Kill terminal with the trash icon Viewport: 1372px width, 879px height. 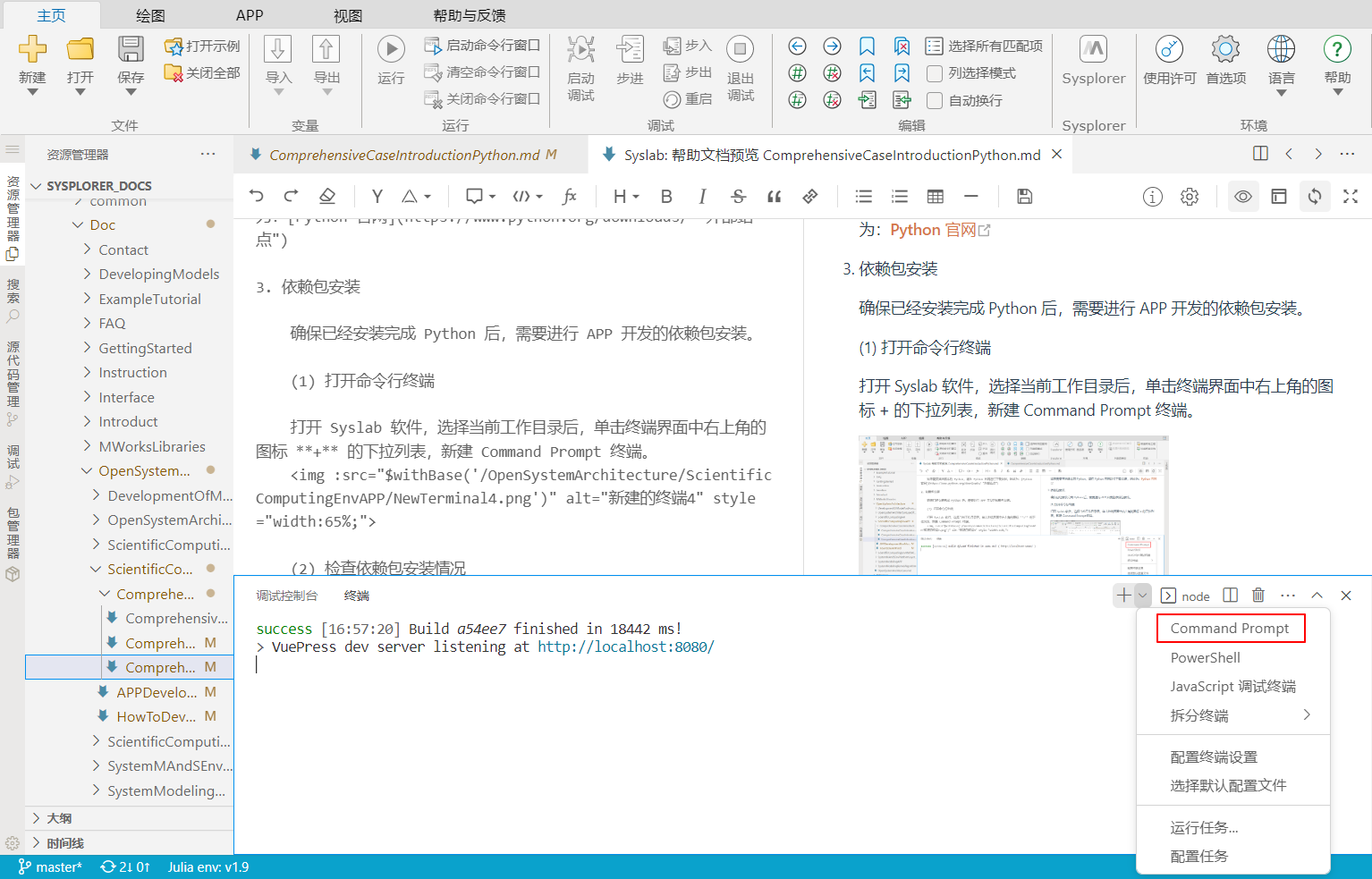click(1258, 596)
